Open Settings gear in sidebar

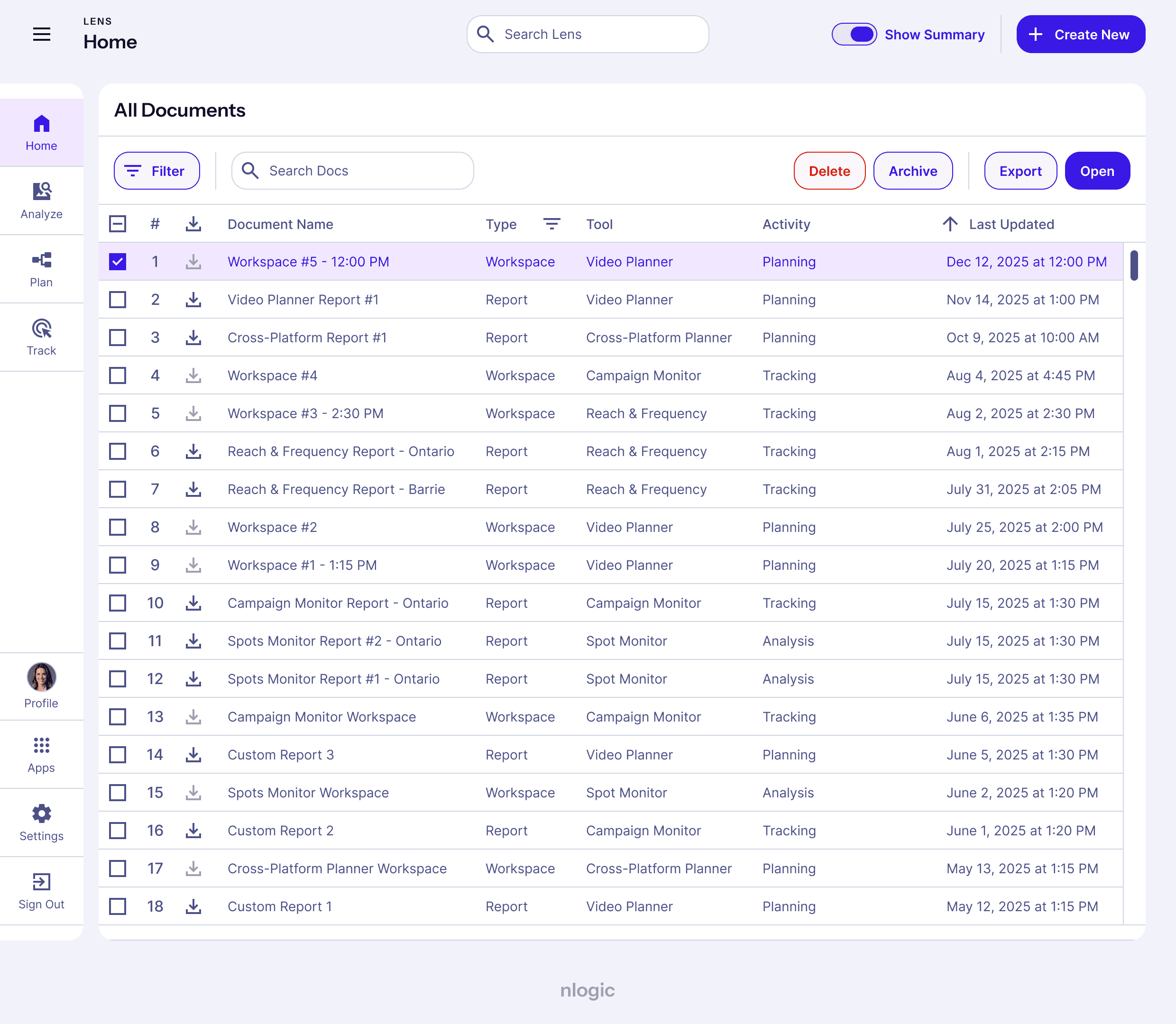tap(41, 813)
